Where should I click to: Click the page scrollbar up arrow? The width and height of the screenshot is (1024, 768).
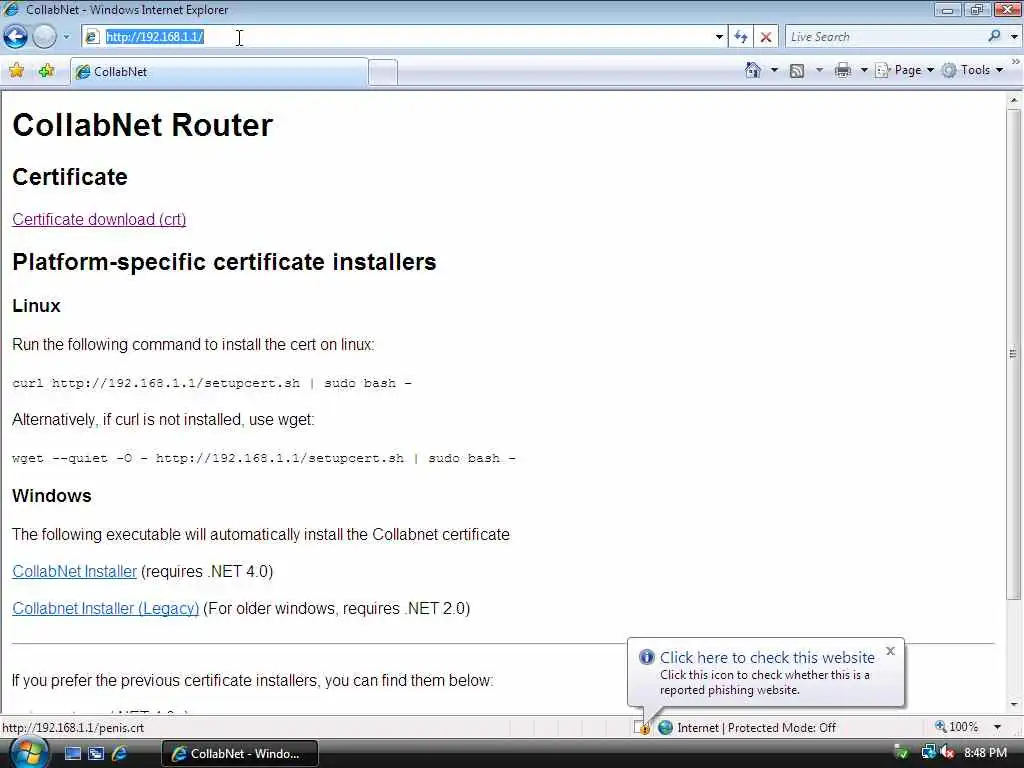pos(1014,100)
